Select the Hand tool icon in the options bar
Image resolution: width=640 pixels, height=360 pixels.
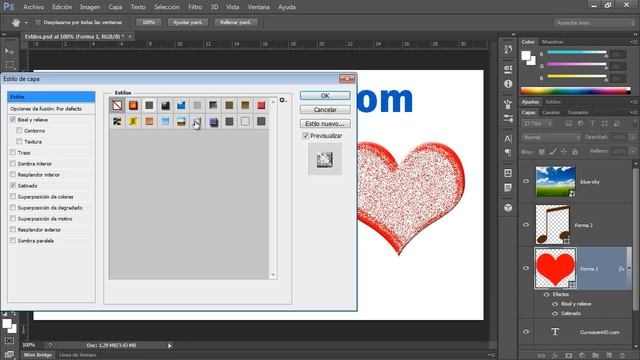tap(16, 22)
